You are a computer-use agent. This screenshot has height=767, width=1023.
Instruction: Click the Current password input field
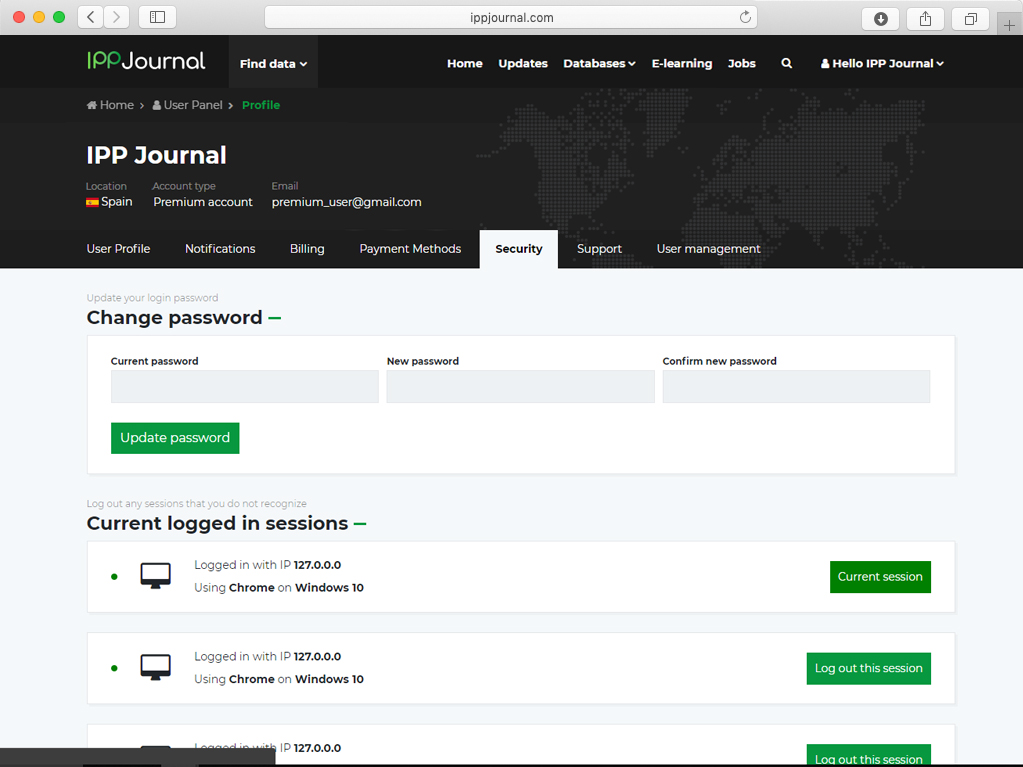tap(245, 387)
